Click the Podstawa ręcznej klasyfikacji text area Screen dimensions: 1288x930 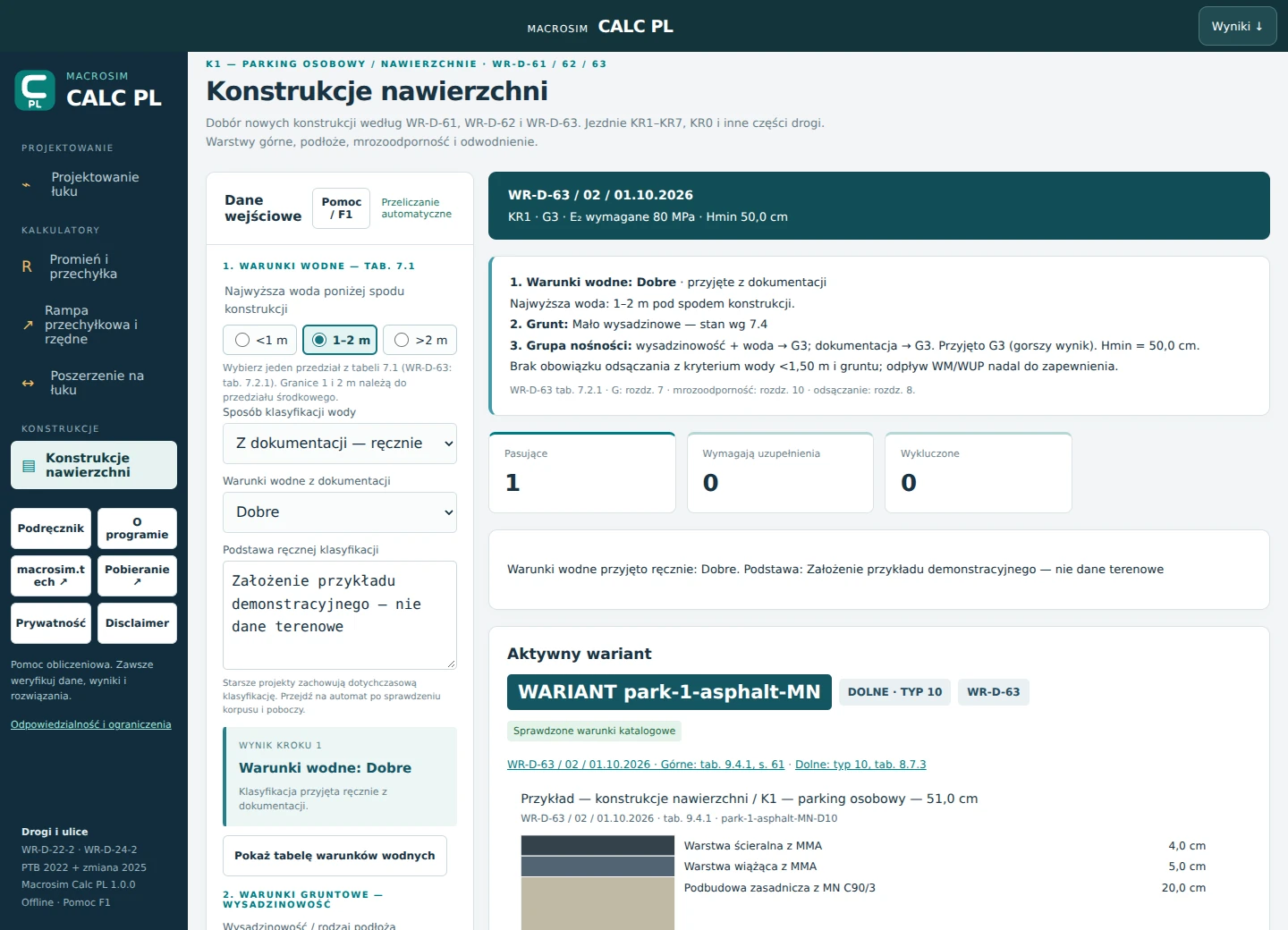(340, 615)
